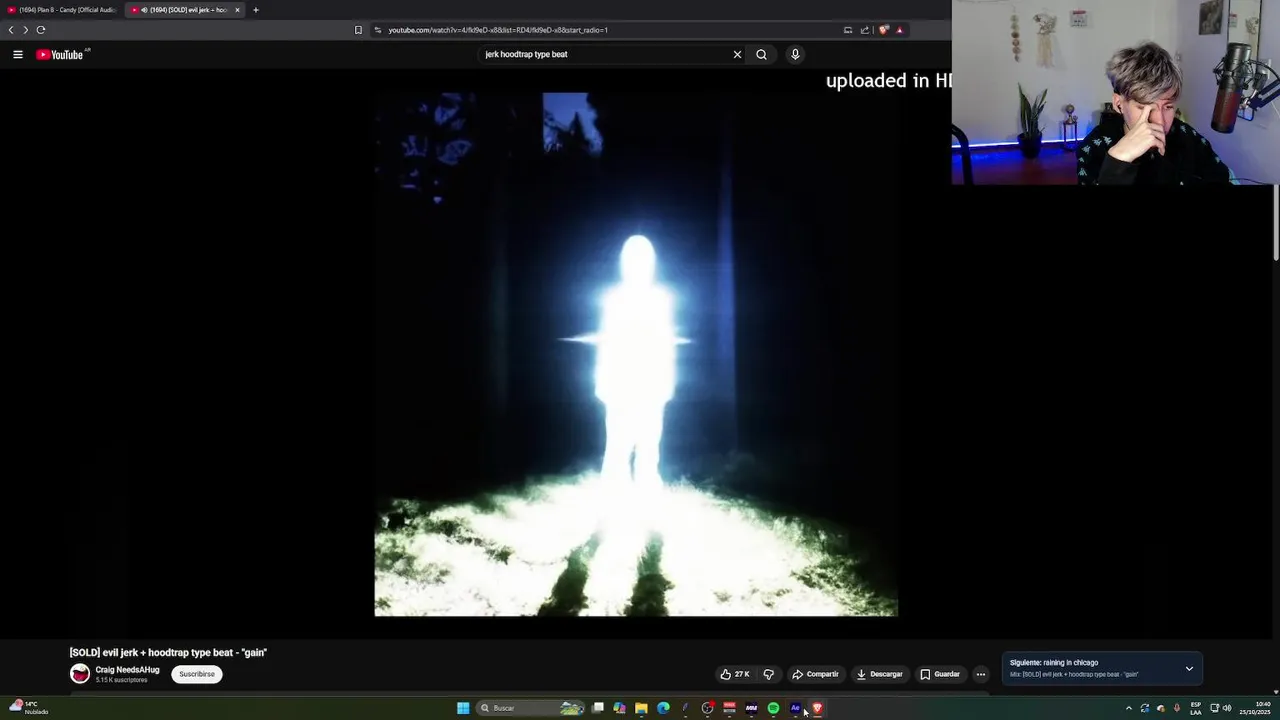Open the Craig NeedsAHug channel name

click(127, 670)
